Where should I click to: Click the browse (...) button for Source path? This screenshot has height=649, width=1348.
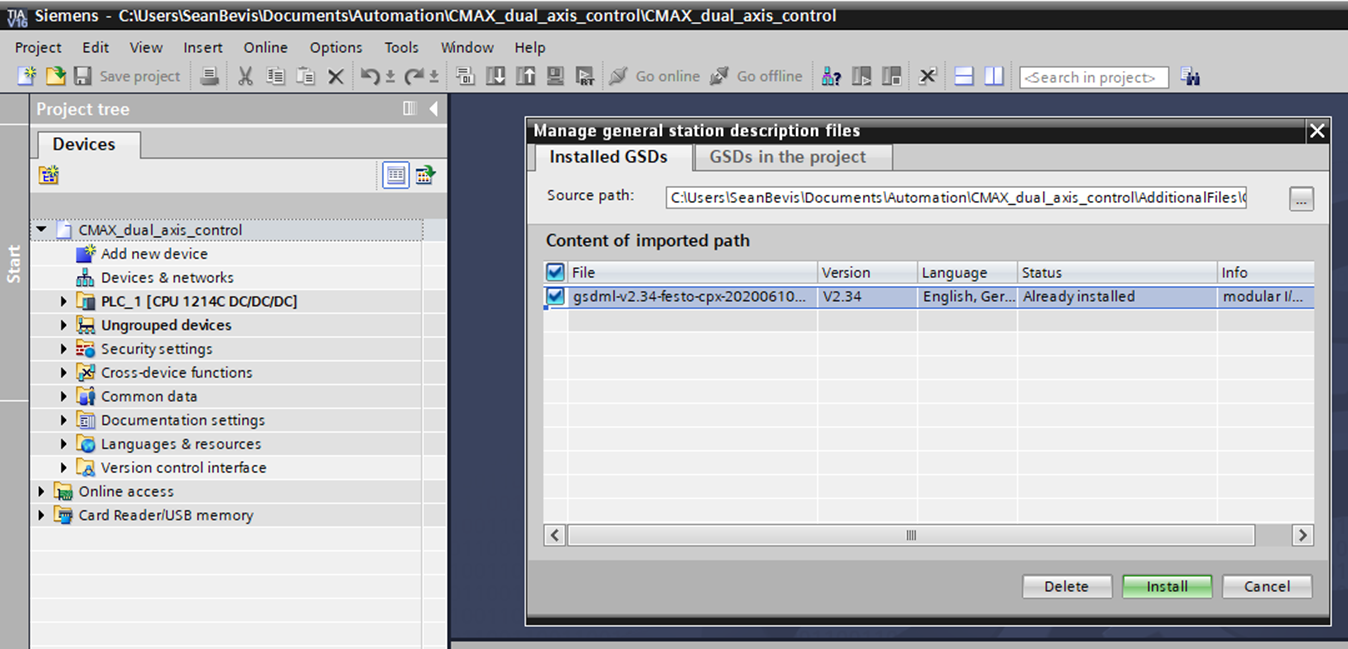pos(1301,199)
